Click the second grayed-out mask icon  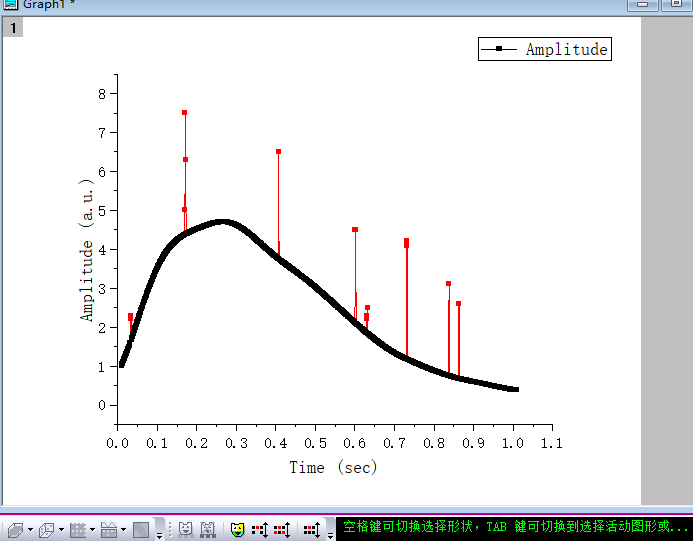208,529
